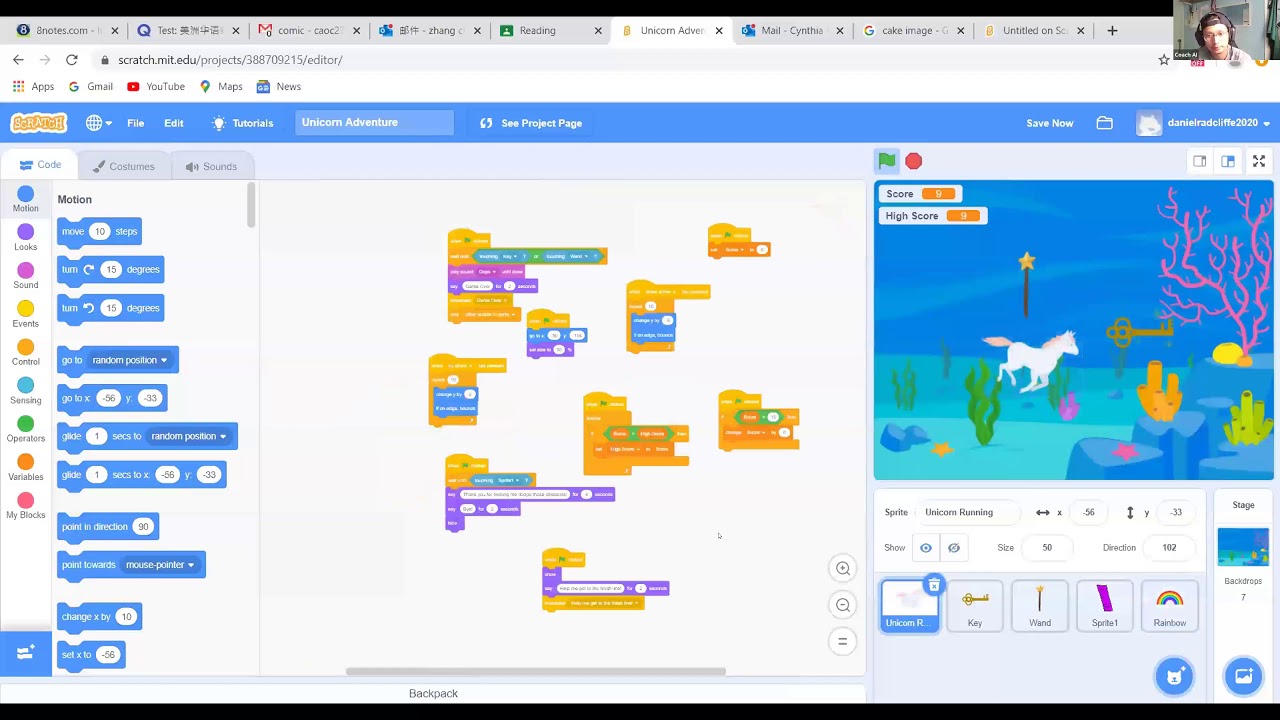Image resolution: width=1280 pixels, height=720 pixels.
Task: Edit the sprite name field
Action: pyautogui.click(x=970, y=512)
